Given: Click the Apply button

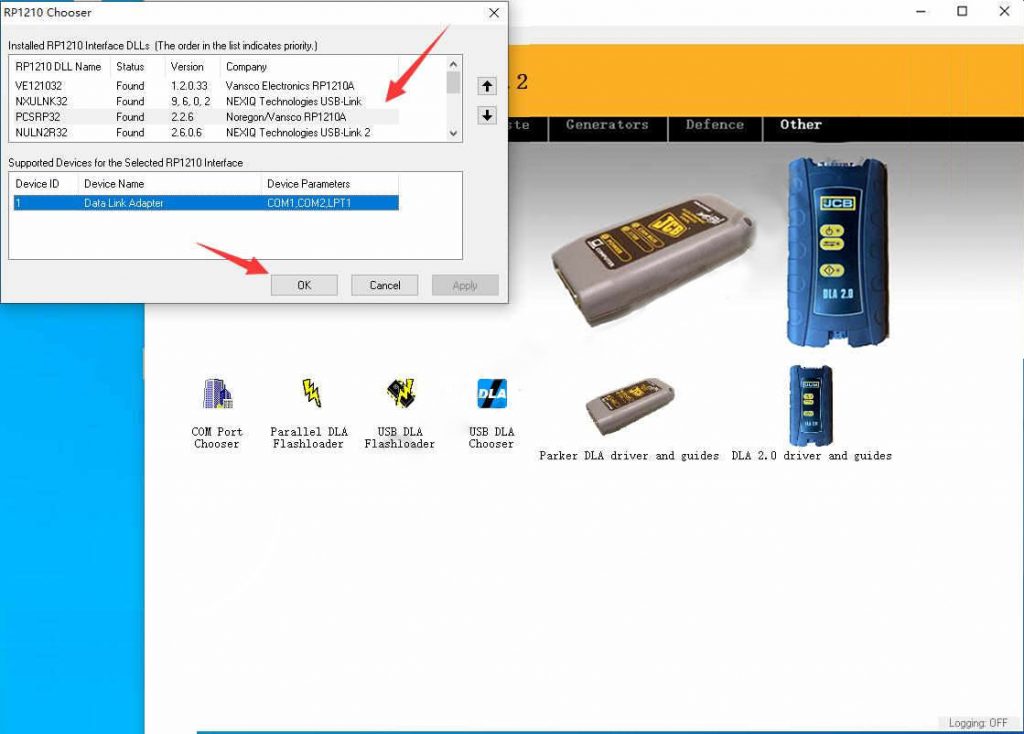Looking at the screenshot, I should (465, 285).
